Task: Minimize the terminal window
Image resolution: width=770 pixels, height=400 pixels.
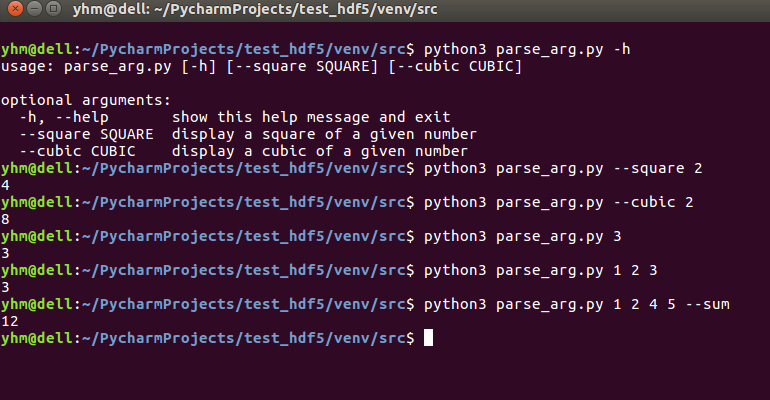Action: [x=32, y=11]
